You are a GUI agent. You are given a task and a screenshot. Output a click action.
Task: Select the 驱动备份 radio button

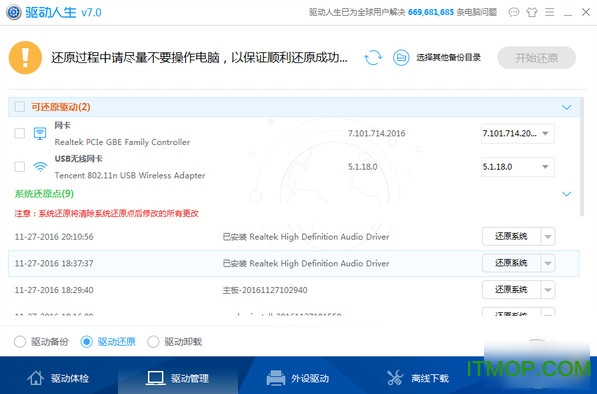20,341
